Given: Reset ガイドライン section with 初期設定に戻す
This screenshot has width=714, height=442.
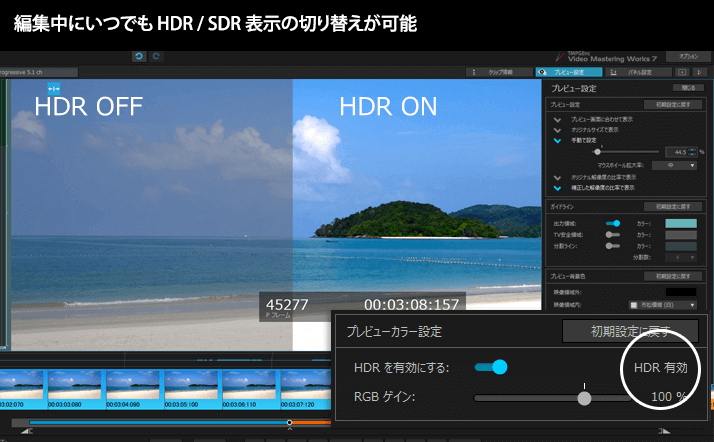Looking at the screenshot, I should [673, 207].
